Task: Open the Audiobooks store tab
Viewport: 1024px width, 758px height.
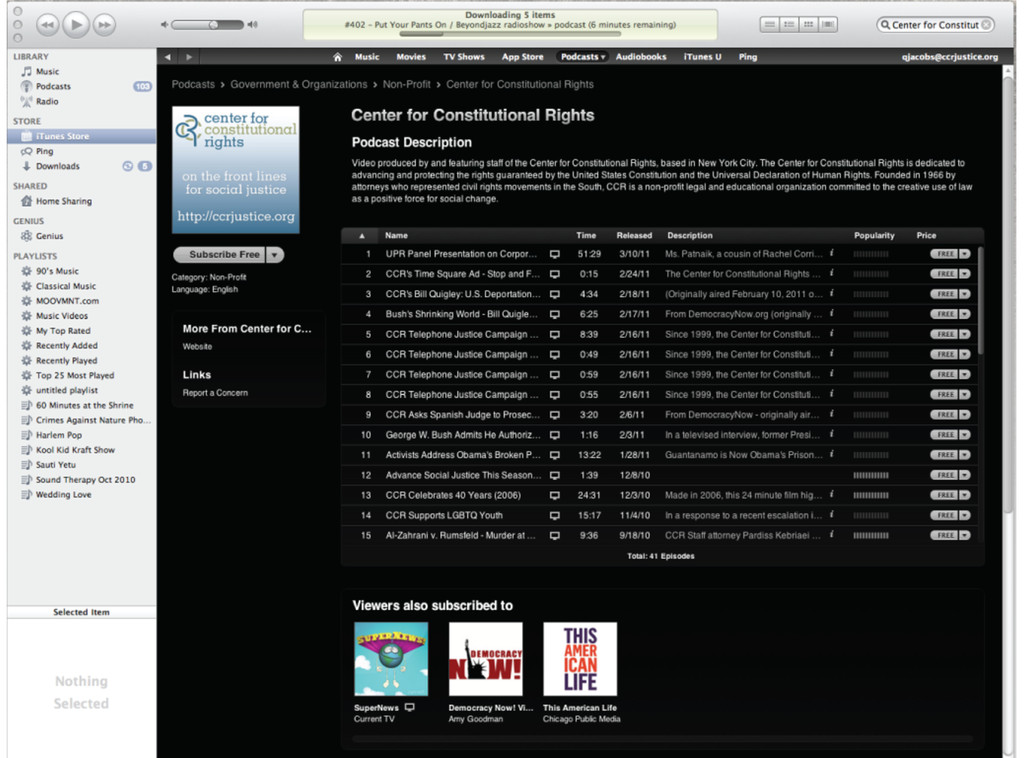Action: tap(641, 57)
